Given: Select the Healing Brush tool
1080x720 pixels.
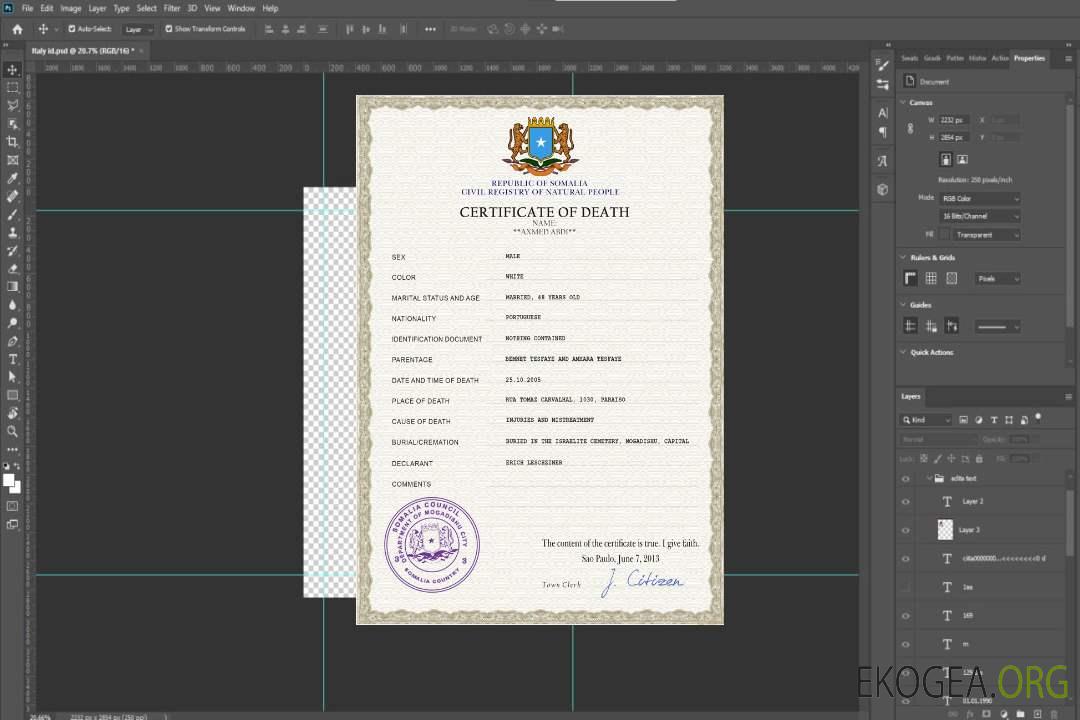Looking at the screenshot, I should pyautogui.click(x=12, y=196).
